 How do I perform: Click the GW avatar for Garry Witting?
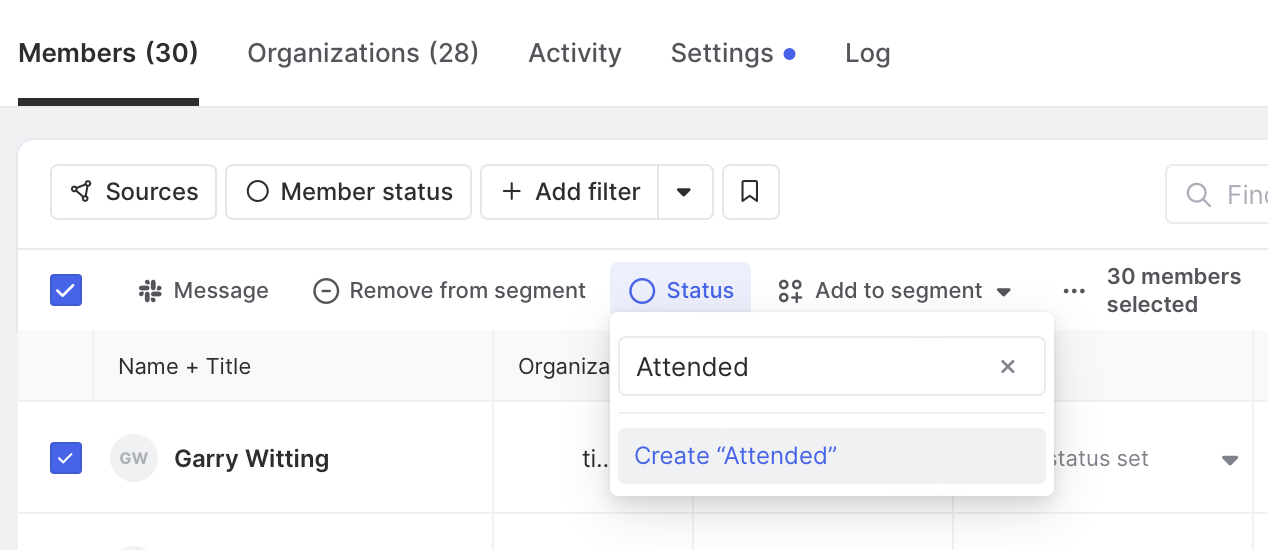coord(134,459)
